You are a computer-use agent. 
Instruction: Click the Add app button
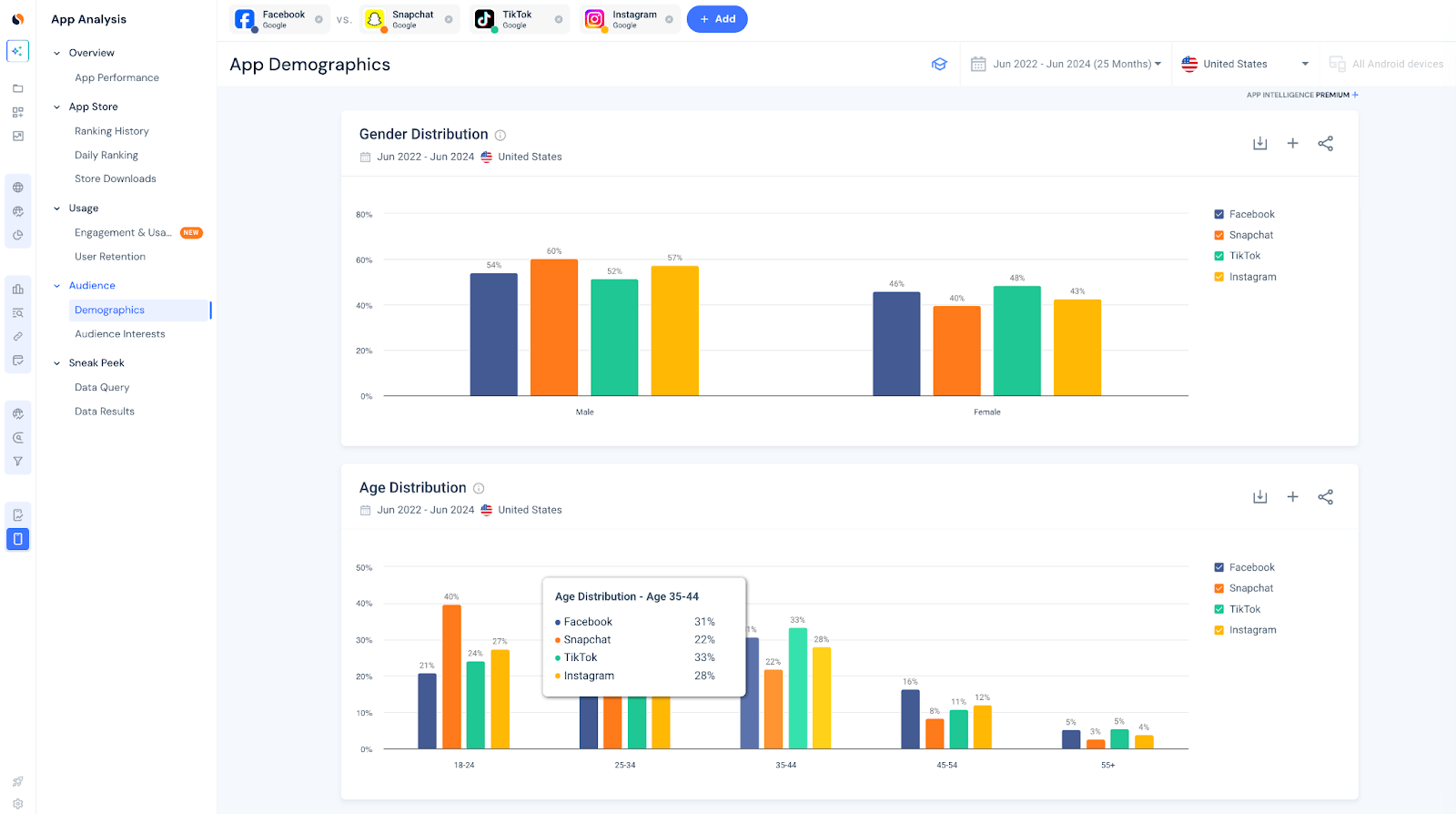[717, 19]
